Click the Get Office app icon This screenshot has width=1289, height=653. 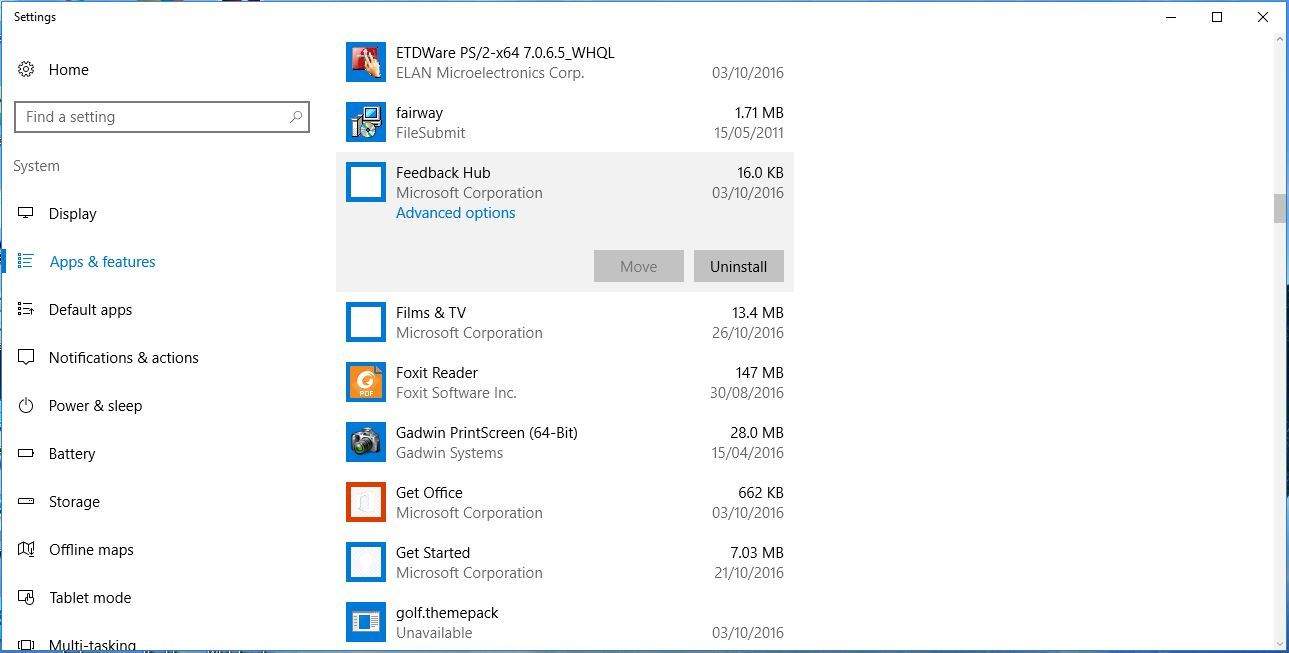(366, 502)
